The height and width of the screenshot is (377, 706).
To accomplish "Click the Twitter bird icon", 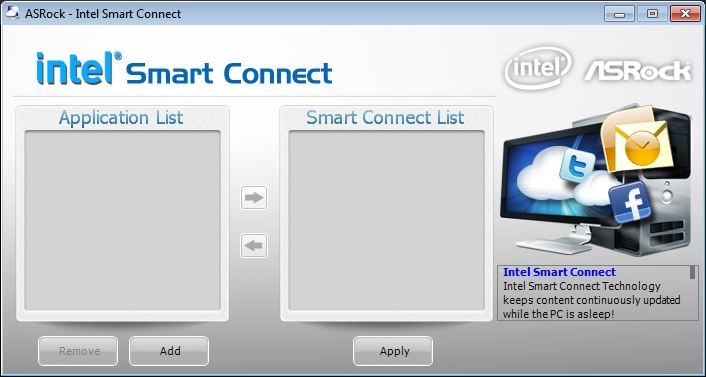I will (x=577, y=165).
